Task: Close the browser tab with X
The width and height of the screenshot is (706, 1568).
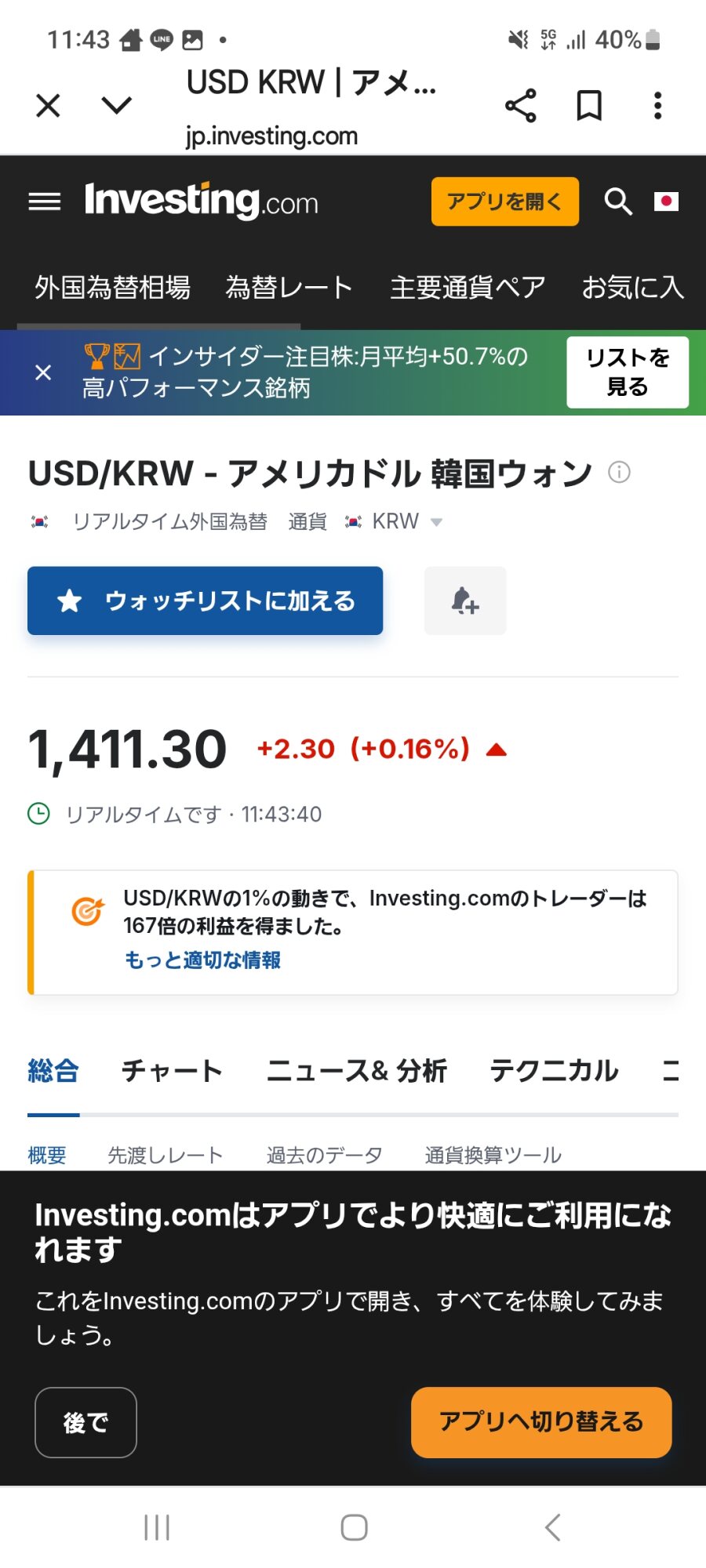Action: (x=49, y=105)
